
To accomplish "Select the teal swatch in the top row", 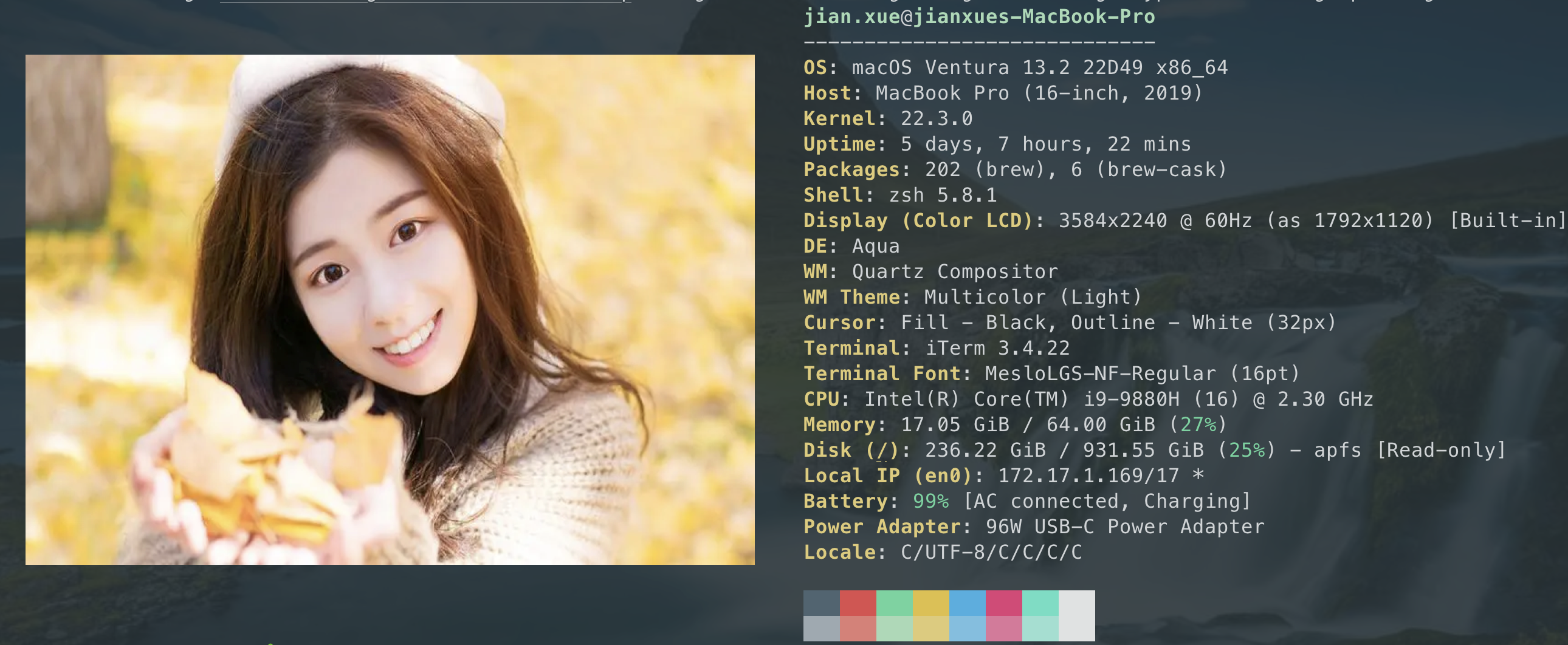I will coord(1041,603).
